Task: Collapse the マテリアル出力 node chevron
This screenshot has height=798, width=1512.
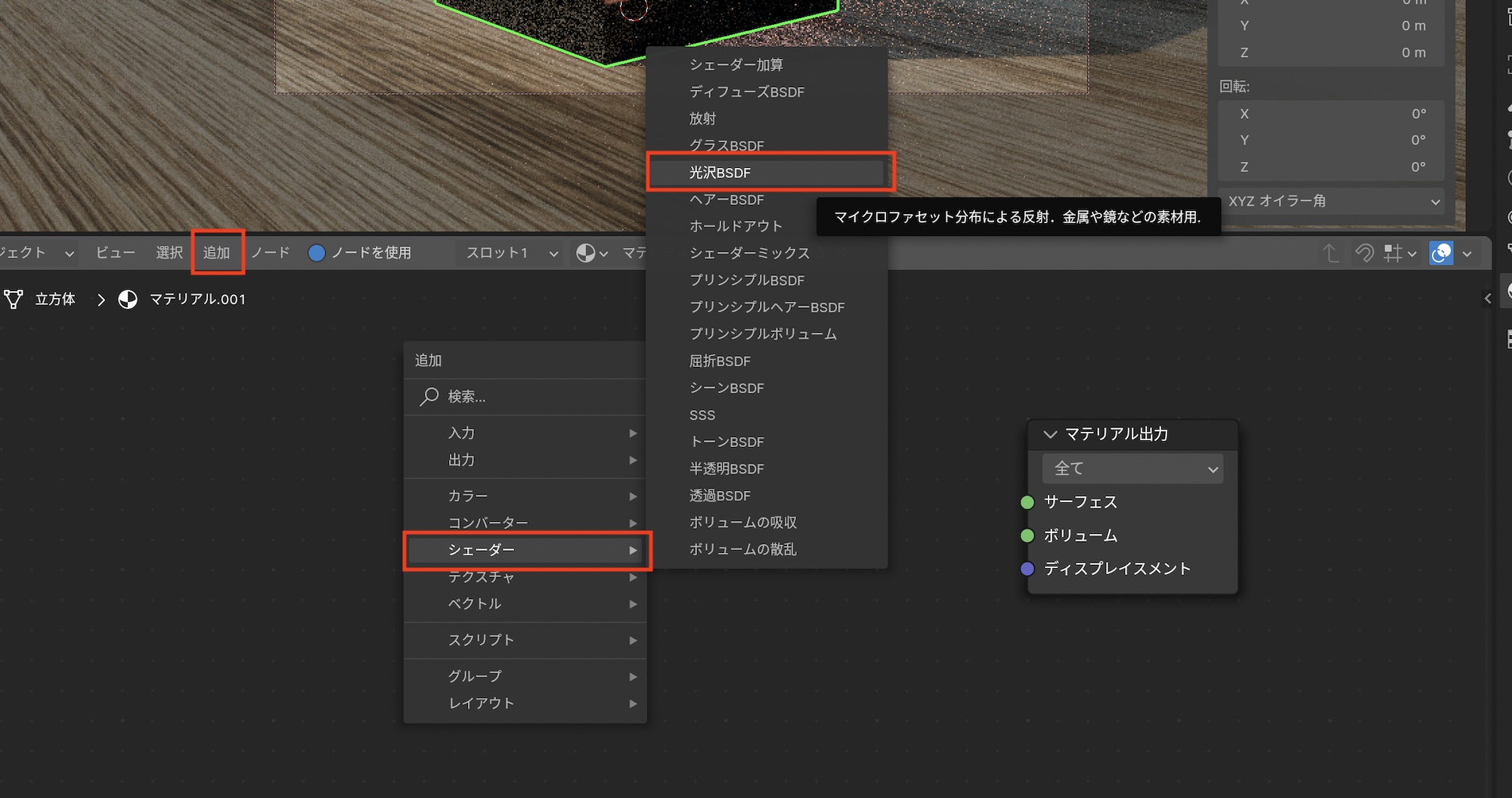Action: point(1049,434)
